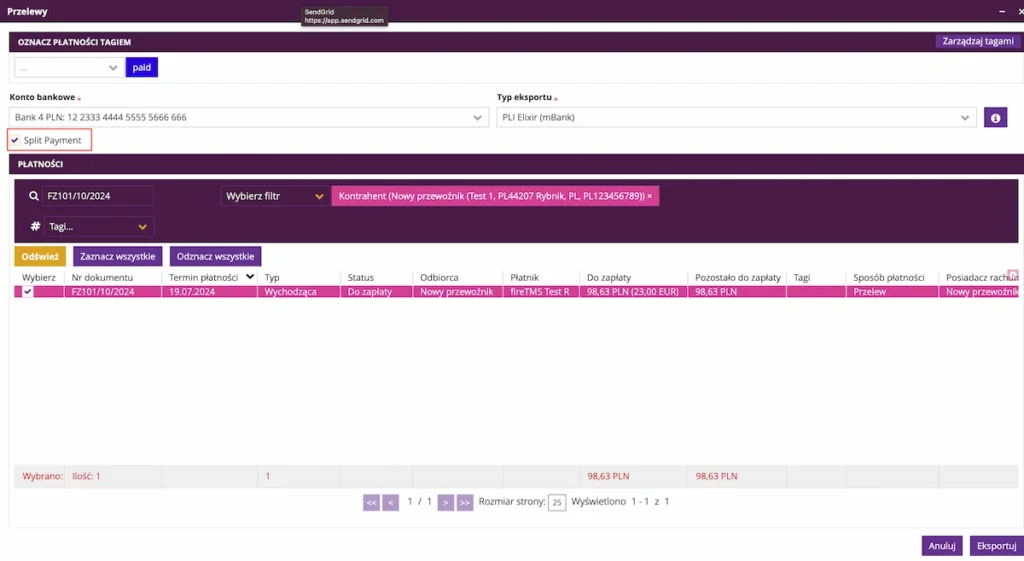The height and width of the screenshot is (561, 1024).
Task: Click the Przelew payment method cell
Action: click(x=892, y=292)
